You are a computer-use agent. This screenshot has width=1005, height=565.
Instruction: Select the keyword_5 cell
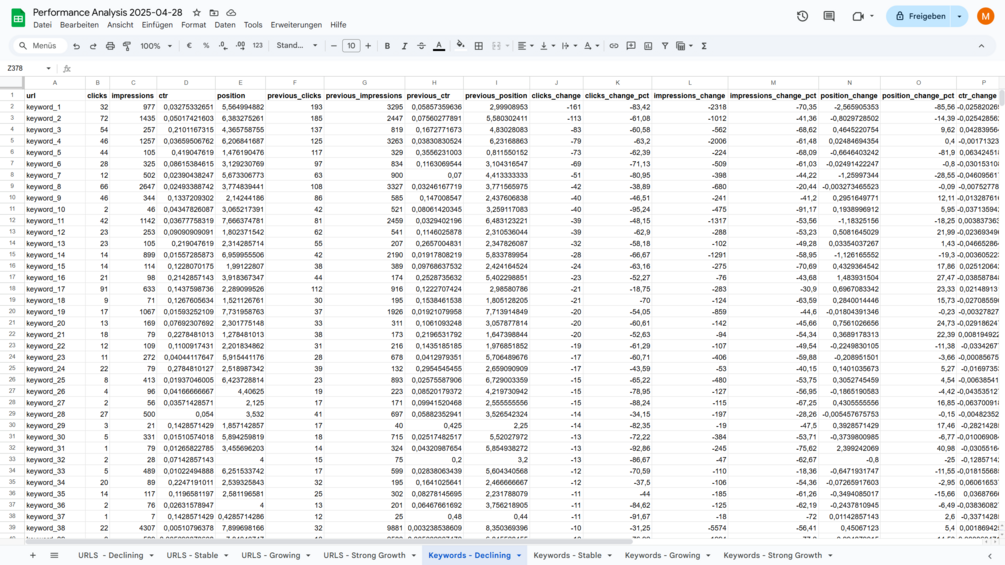(54, 152)
